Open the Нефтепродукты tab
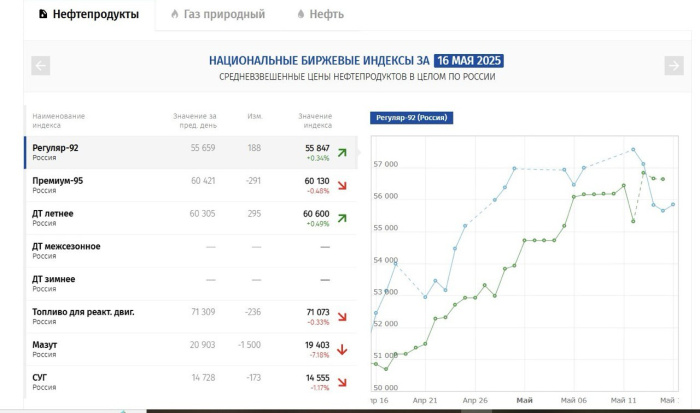The width and height of the screenshot is (700, 413). (x=88, y=14)
